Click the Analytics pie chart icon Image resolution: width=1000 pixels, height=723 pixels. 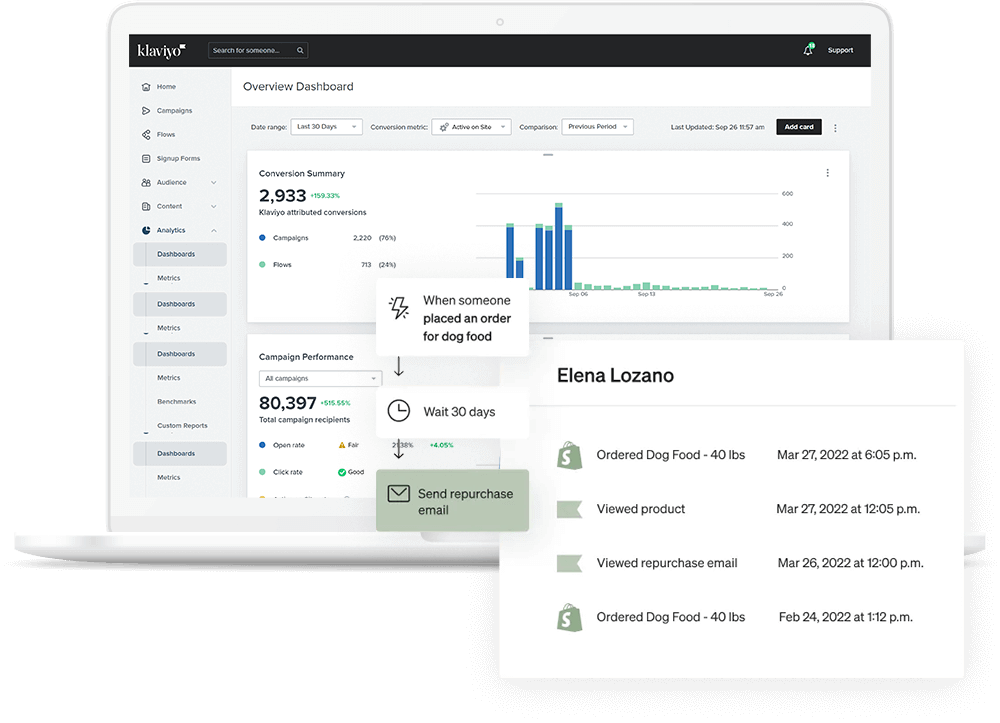point(146,230)
